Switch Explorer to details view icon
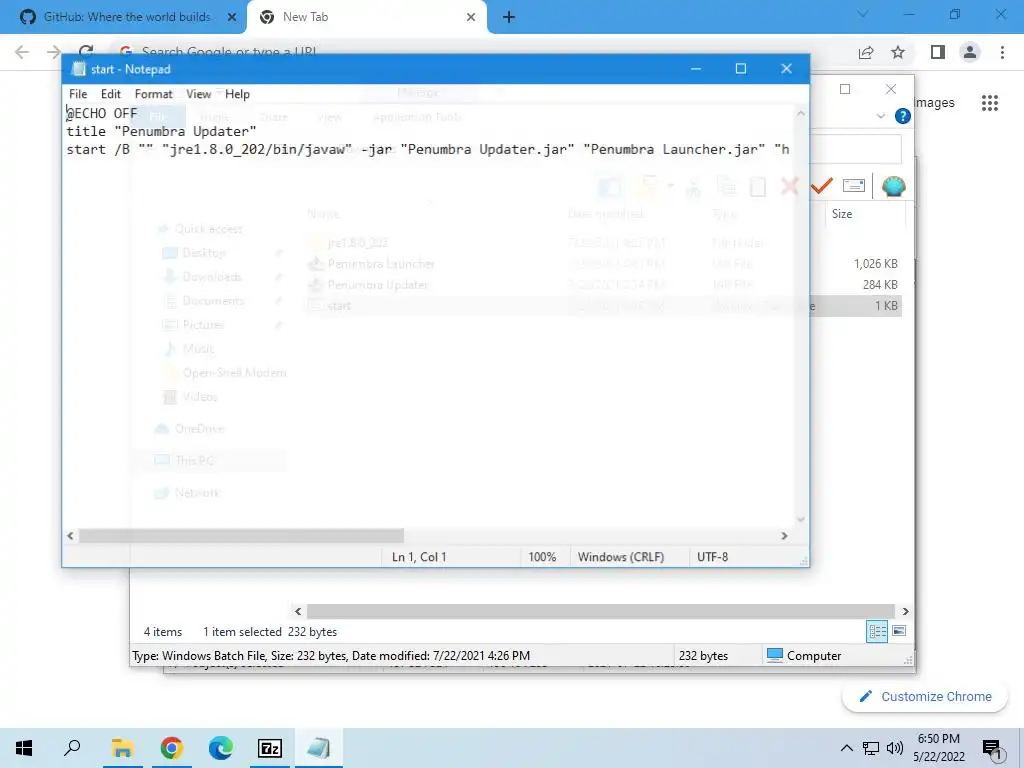The width and height of the screenshot is (1024, 768). tap(876, 632)
